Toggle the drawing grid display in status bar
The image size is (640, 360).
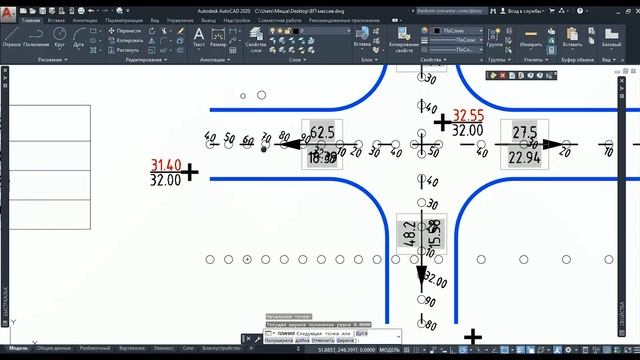coord(407,350)
